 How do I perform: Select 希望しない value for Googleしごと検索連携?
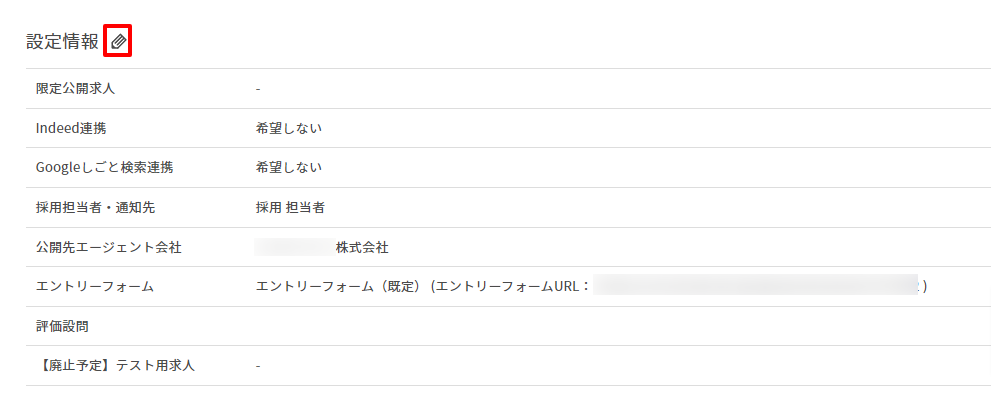pyautogui.click(x=289, y=168)
